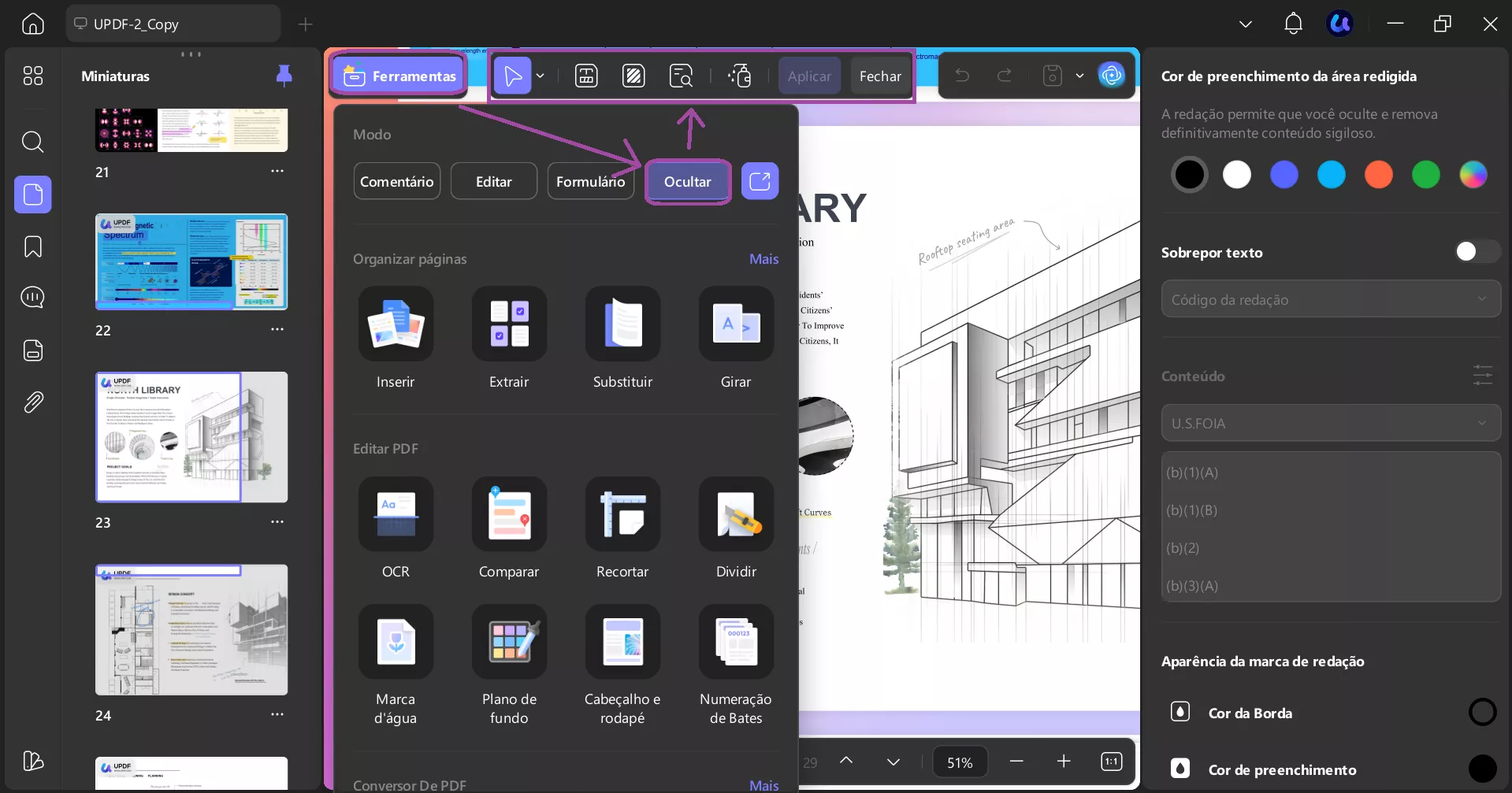Select the page thumbnails sidebar icon
The width and height of the screenshot is (1512, 793).
[x=33, y=194]
